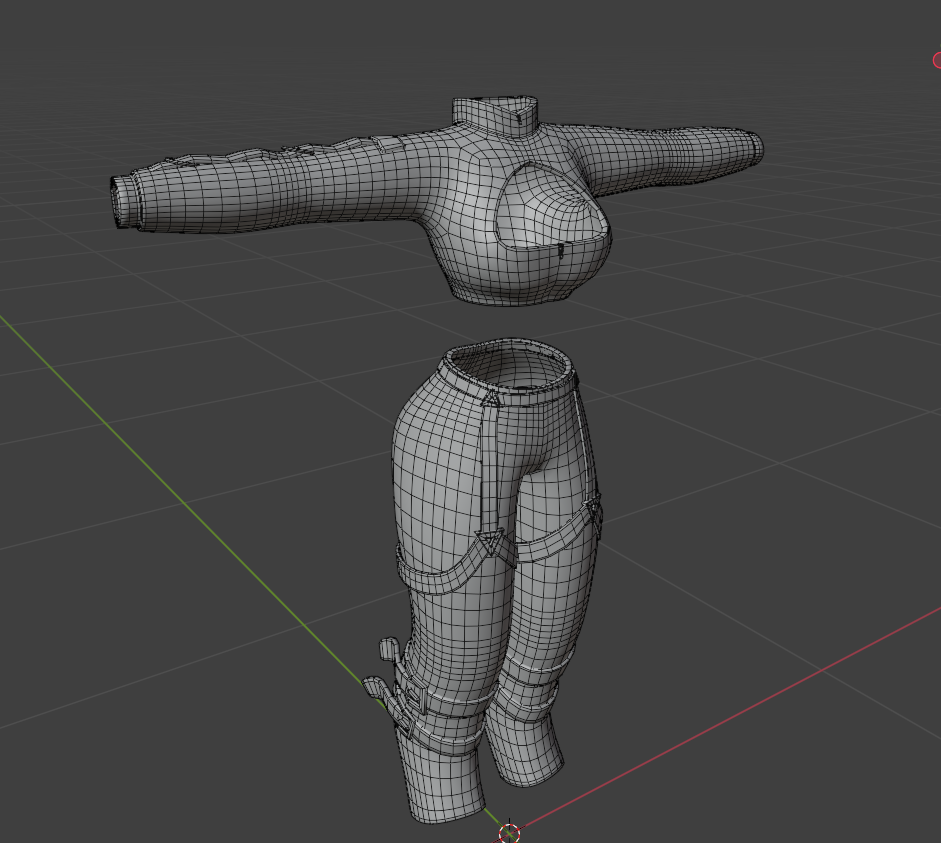Select the small triangle clip at the waistband

(490, 397)
